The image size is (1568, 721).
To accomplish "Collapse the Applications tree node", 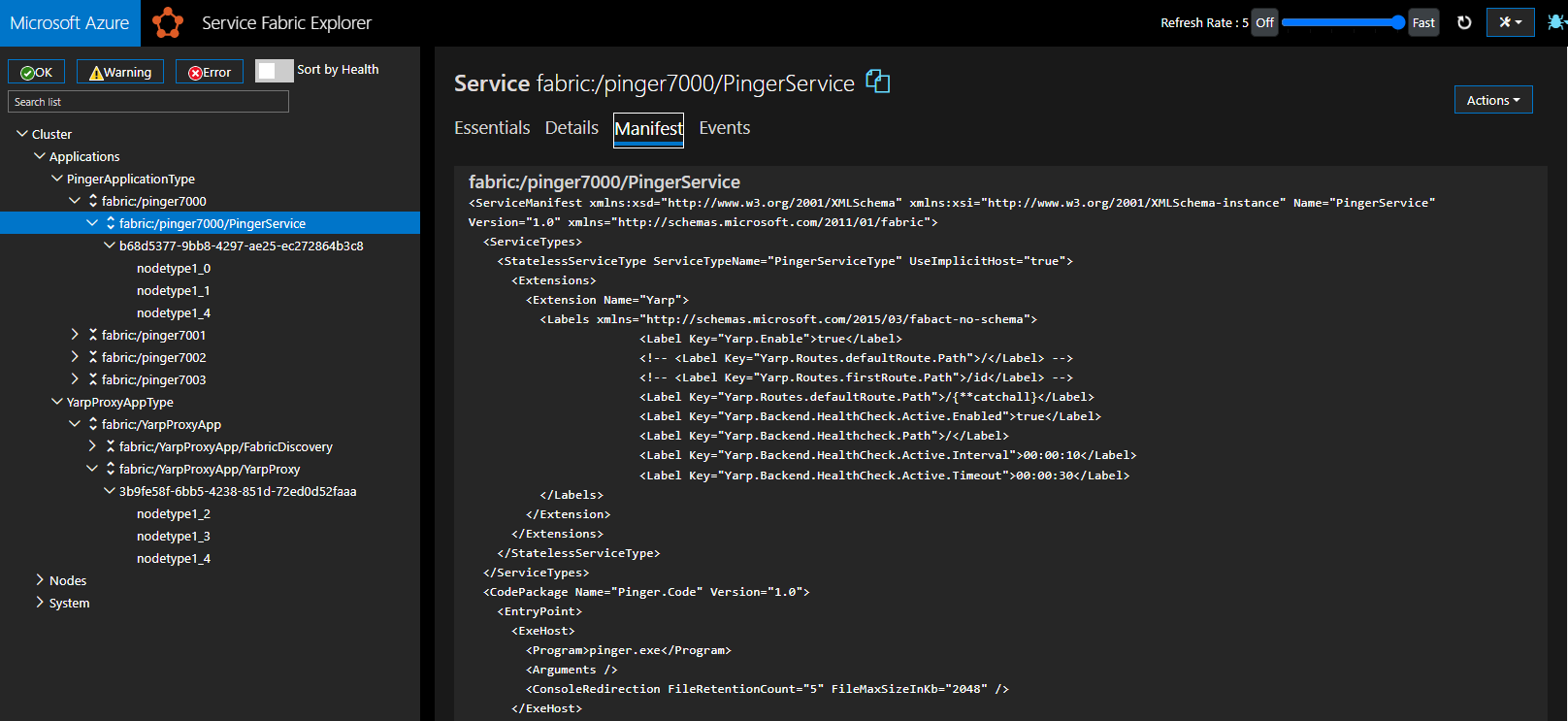I will (40, 155).
